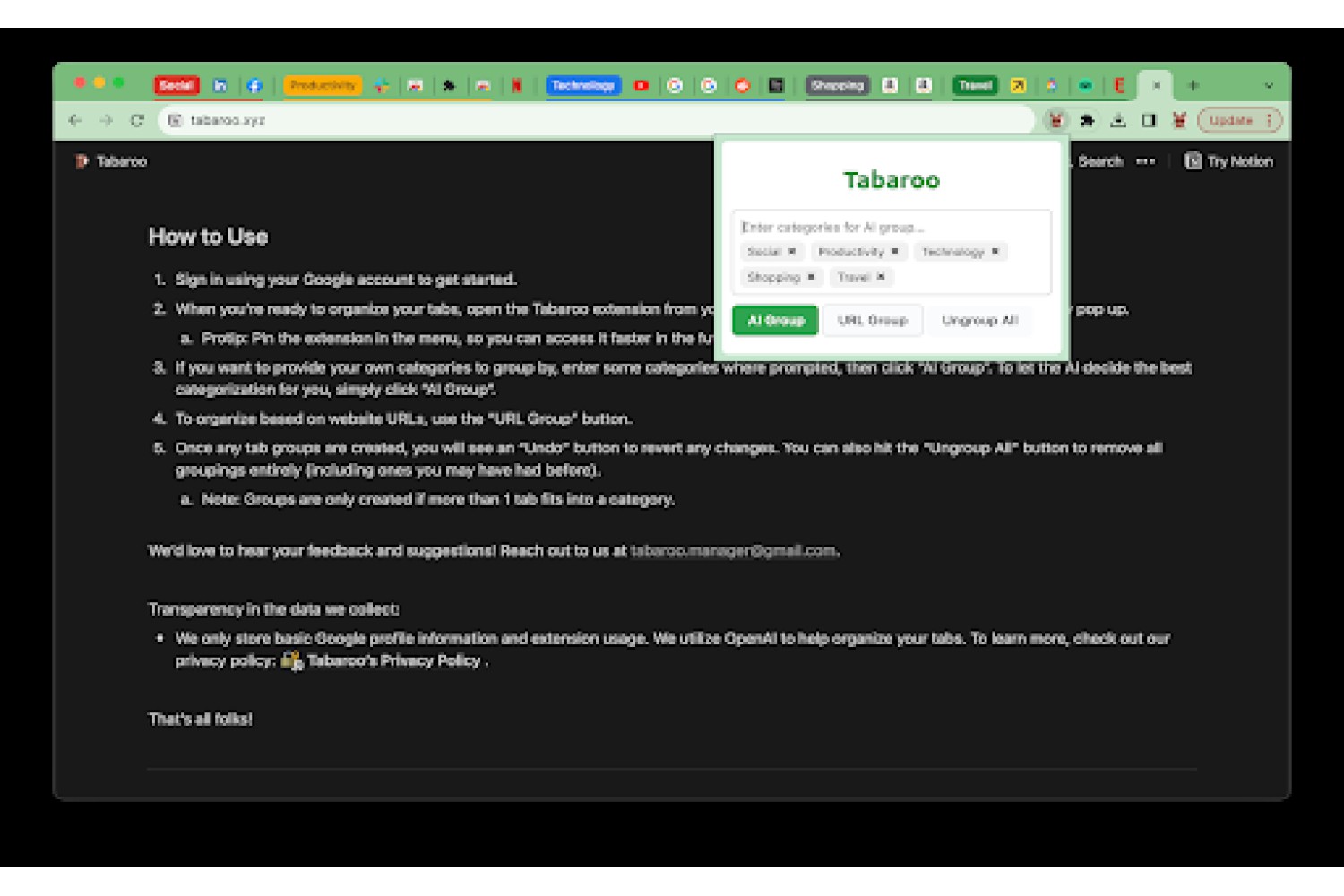Screen dimensions: 1344x896
Task: Click the highlighted Tabaroo extension icon
Action: [1056, 120]
